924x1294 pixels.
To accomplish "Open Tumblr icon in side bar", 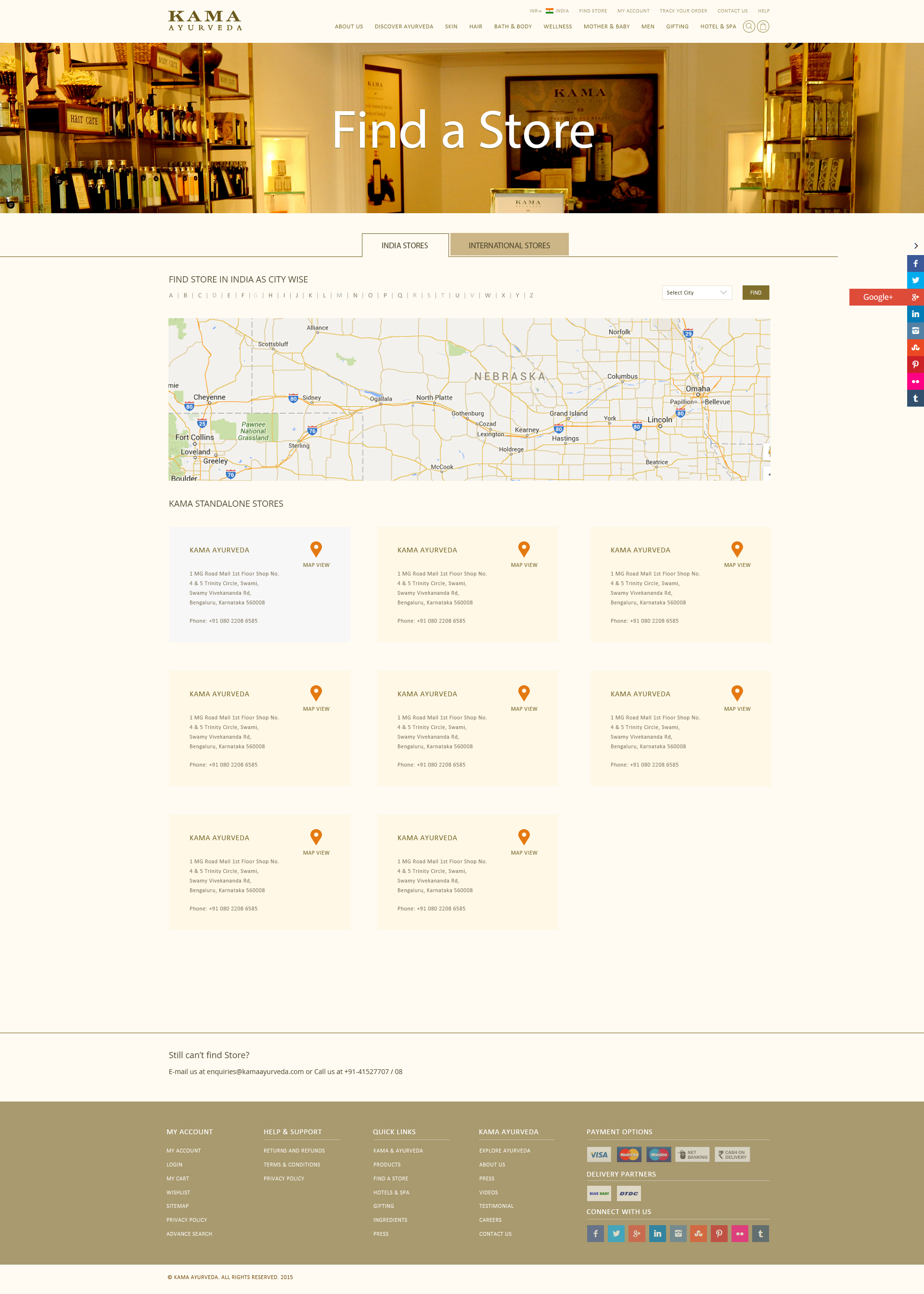I will 915,398.
